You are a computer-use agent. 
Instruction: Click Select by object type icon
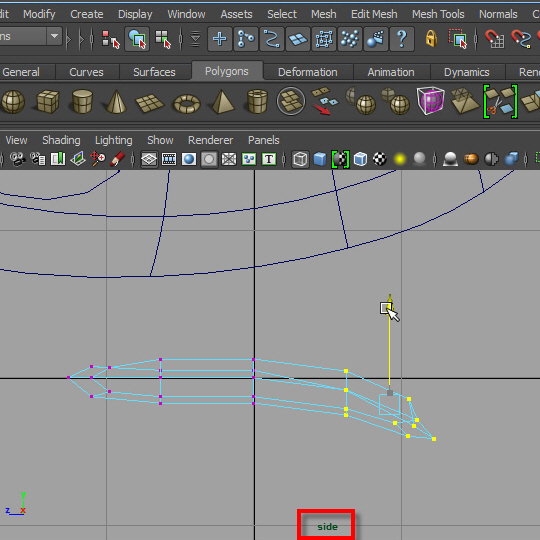(137, 39)
